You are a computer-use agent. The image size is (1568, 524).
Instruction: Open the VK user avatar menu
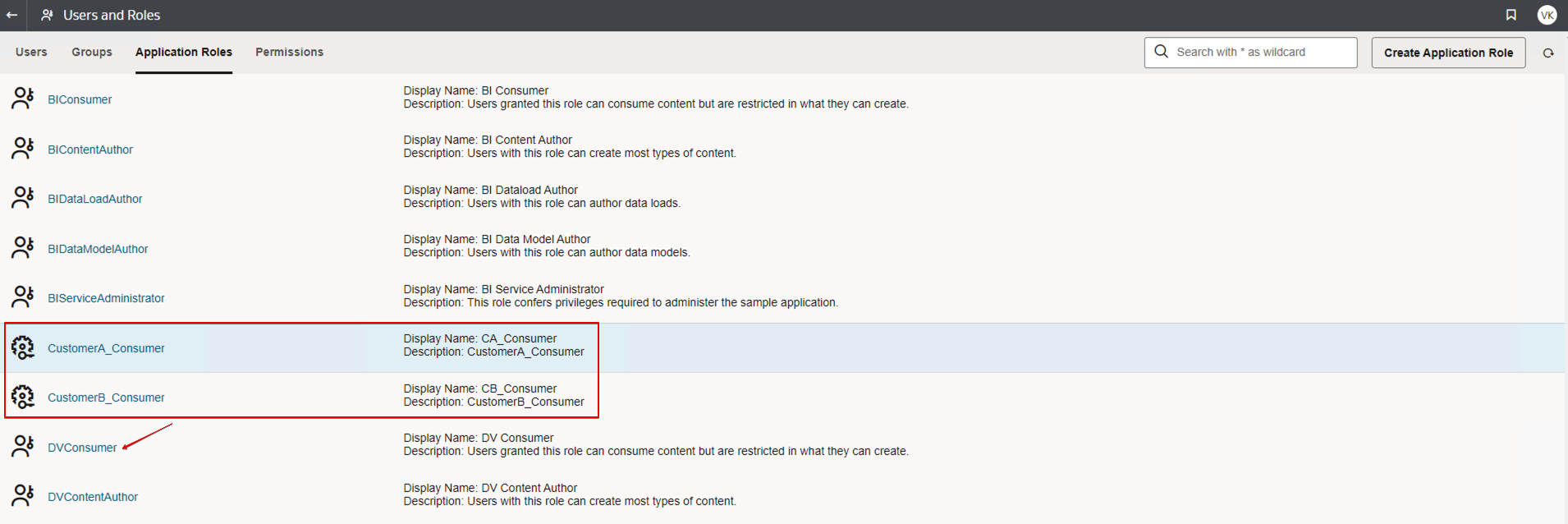point(1547,15)
